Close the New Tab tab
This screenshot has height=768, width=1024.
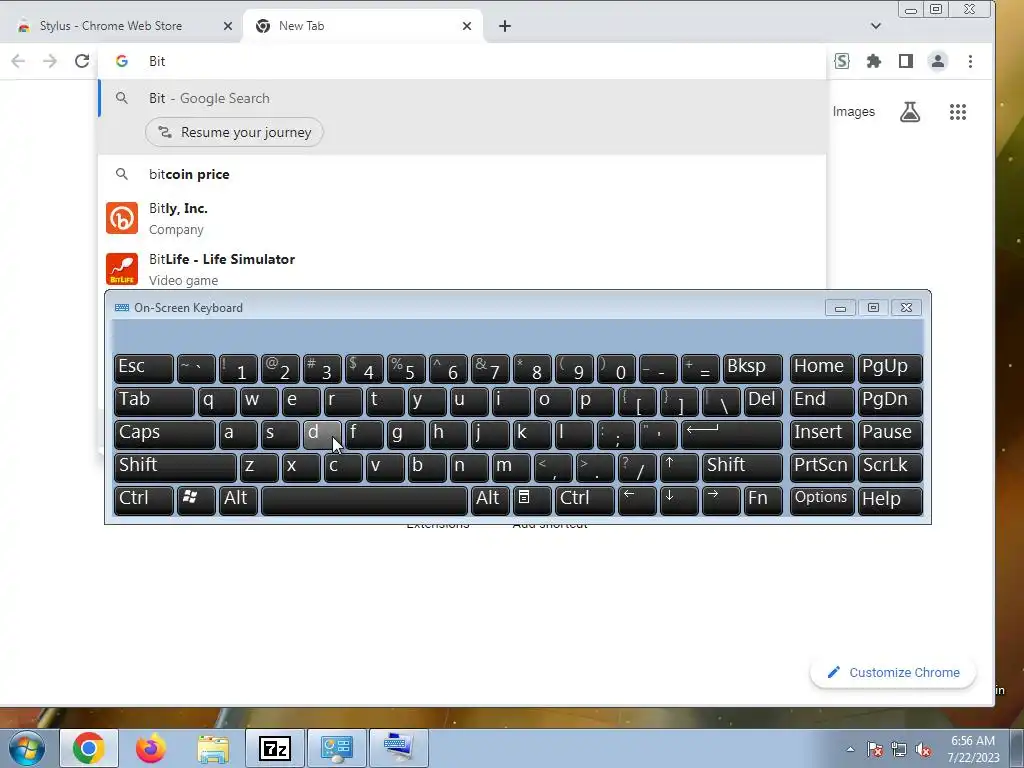coord(467,26)
